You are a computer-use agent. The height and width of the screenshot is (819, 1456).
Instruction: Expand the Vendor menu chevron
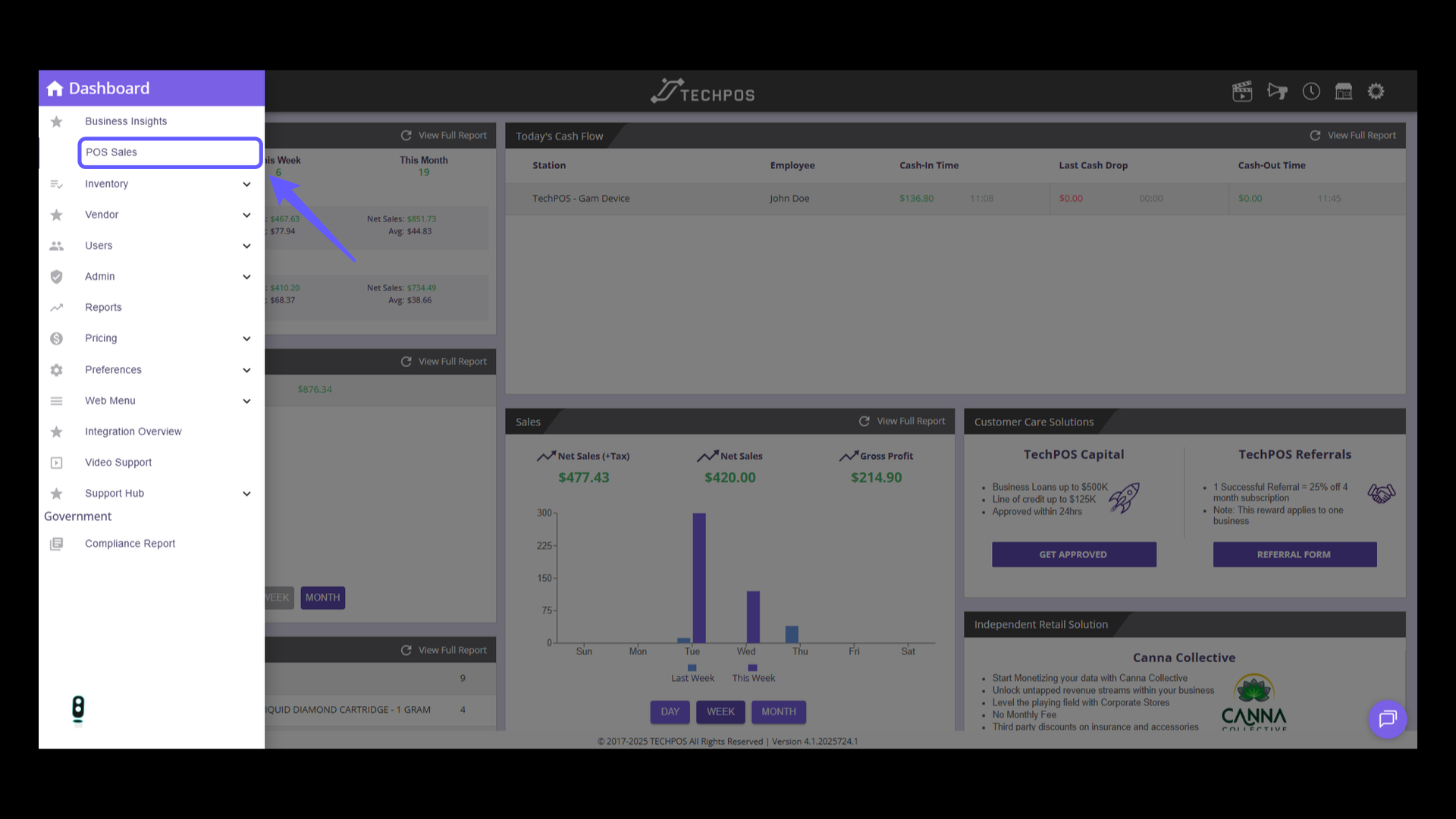click(x=246, y=215)
